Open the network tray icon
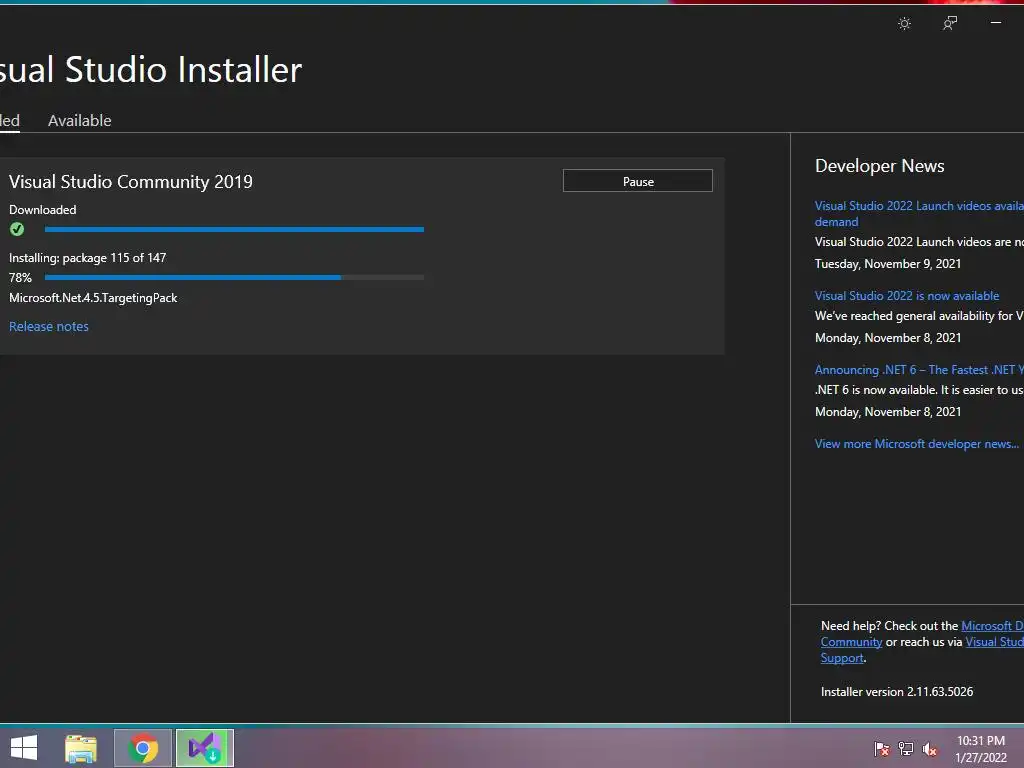Viewport: 1024px width, 768px height. pos(906,748)
